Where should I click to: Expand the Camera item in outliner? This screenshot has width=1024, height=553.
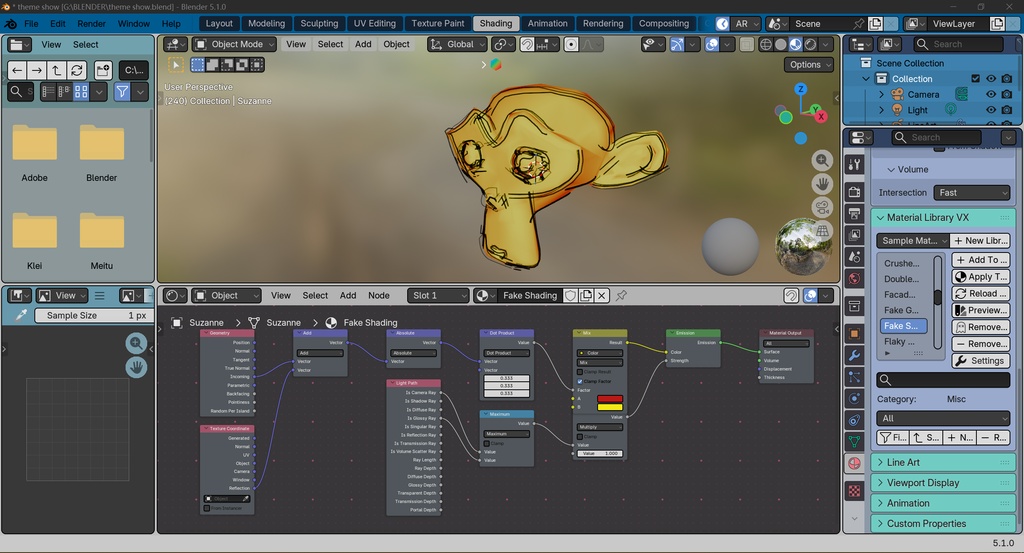pos(881,95)
